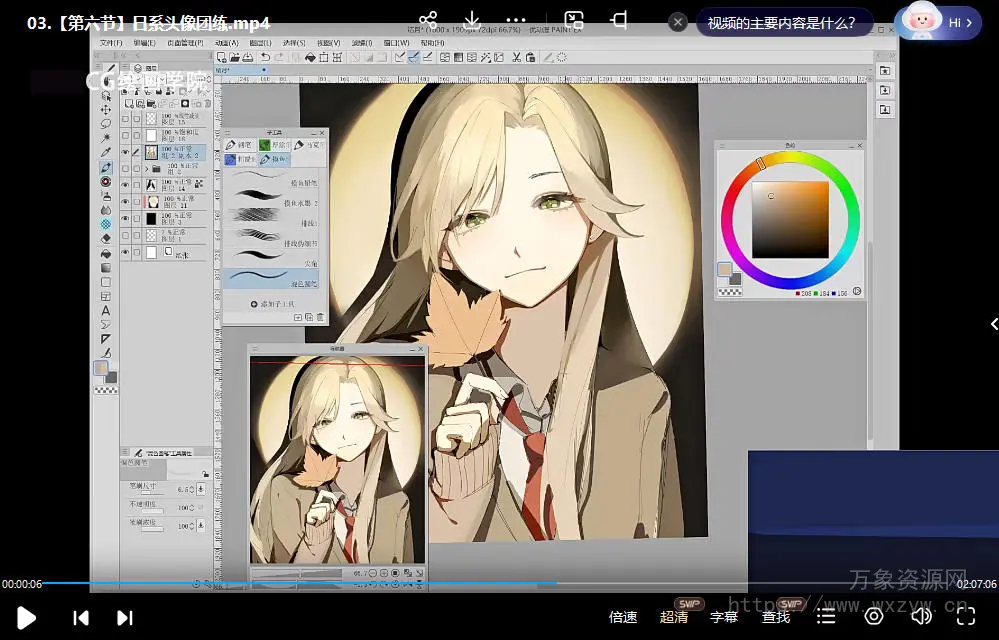Select the eyedropper tool in the left toolbar
Screen dimensions: 999x640
click(x=106, y=152)
